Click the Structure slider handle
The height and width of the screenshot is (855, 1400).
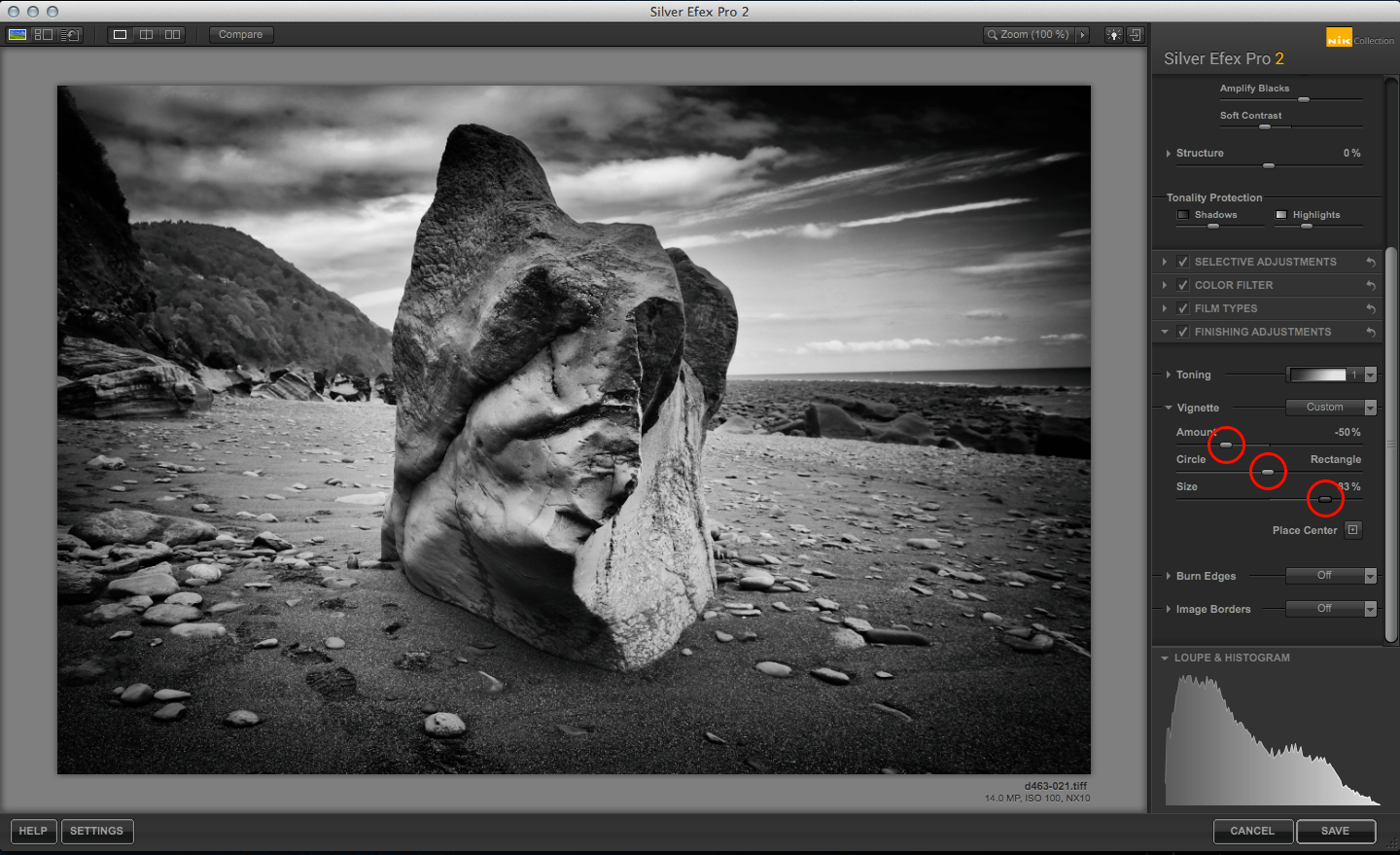pos(1269,165)
